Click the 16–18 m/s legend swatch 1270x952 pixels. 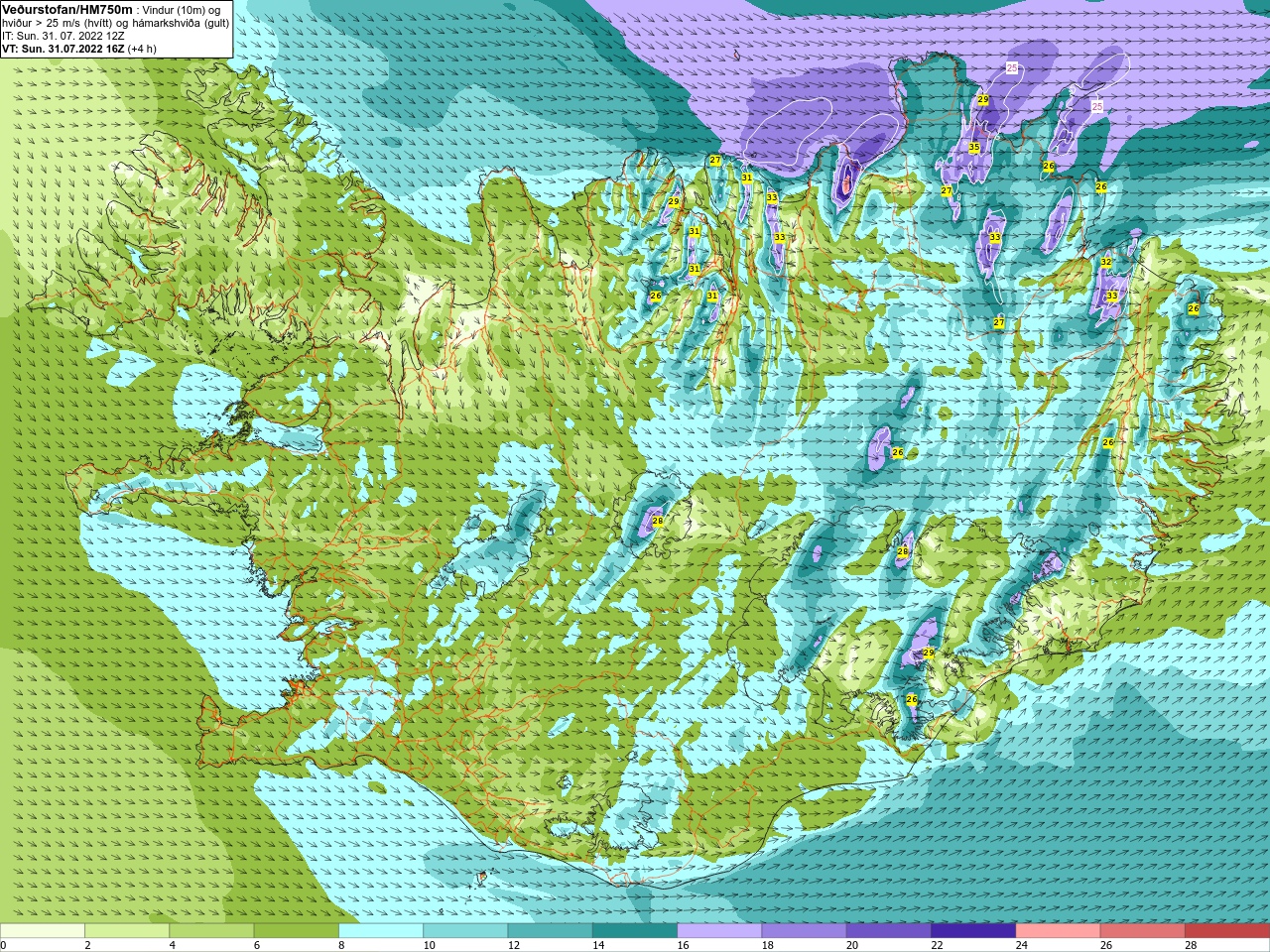click(719, 930)
